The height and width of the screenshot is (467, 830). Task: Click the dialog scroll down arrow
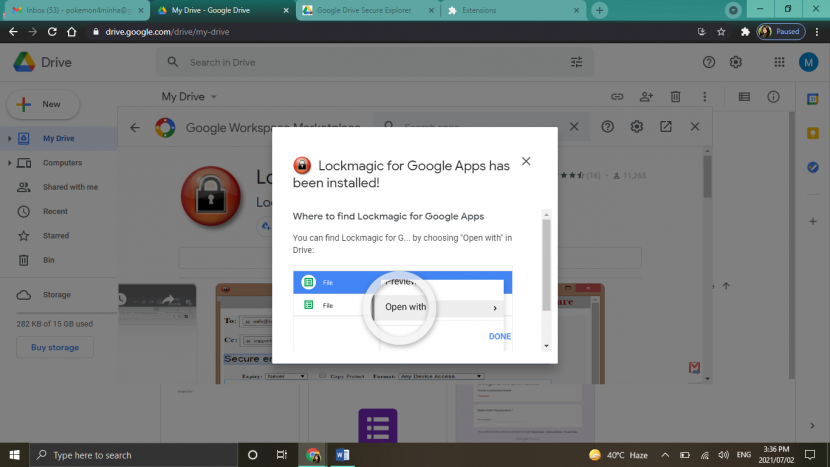[x=546, y=346]
